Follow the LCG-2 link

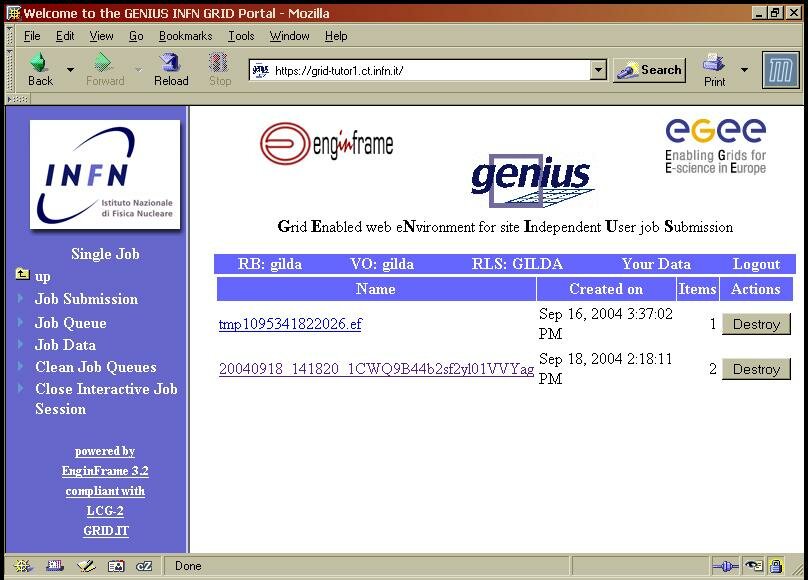tap(105, 510)
